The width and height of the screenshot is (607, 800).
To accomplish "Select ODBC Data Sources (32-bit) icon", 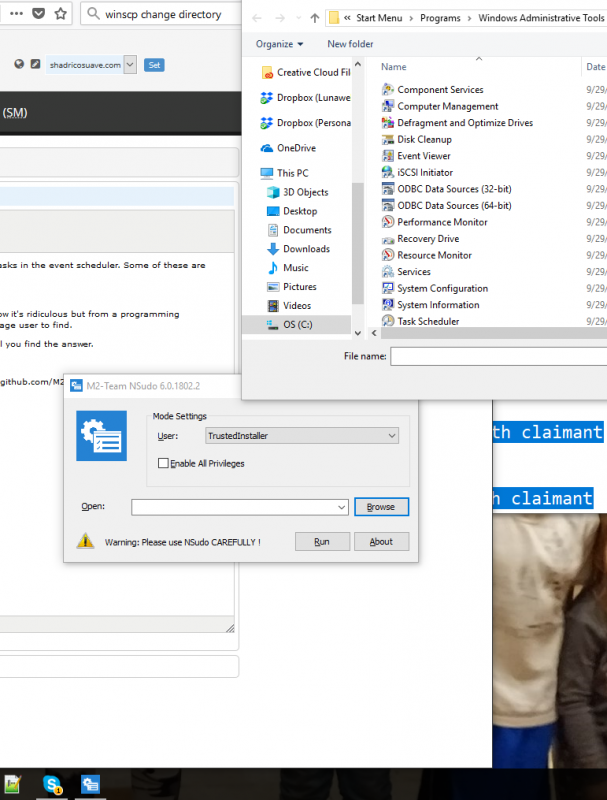I will click(388, 189).
